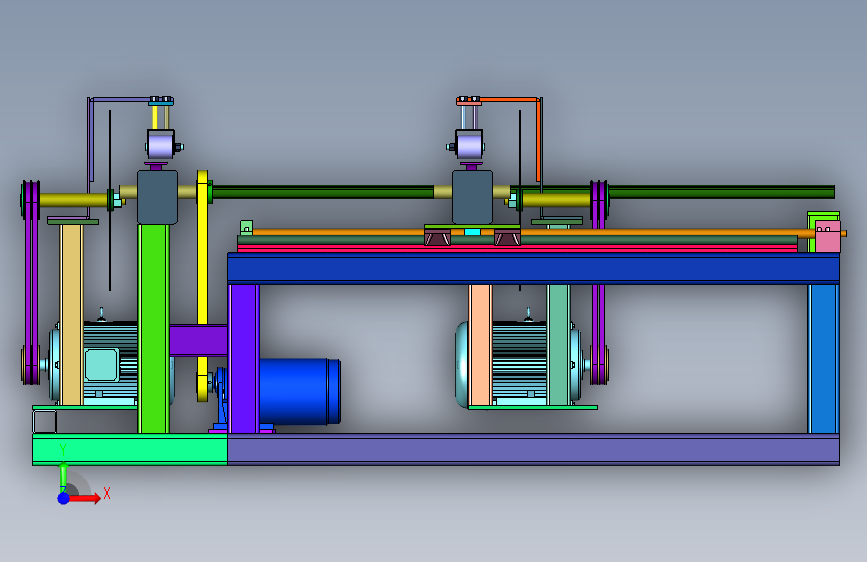Image resolution: width=867 pixels, height=562 pixels.
Task: Pick the violet vertical leg beside blue motor
Action: 244,358
